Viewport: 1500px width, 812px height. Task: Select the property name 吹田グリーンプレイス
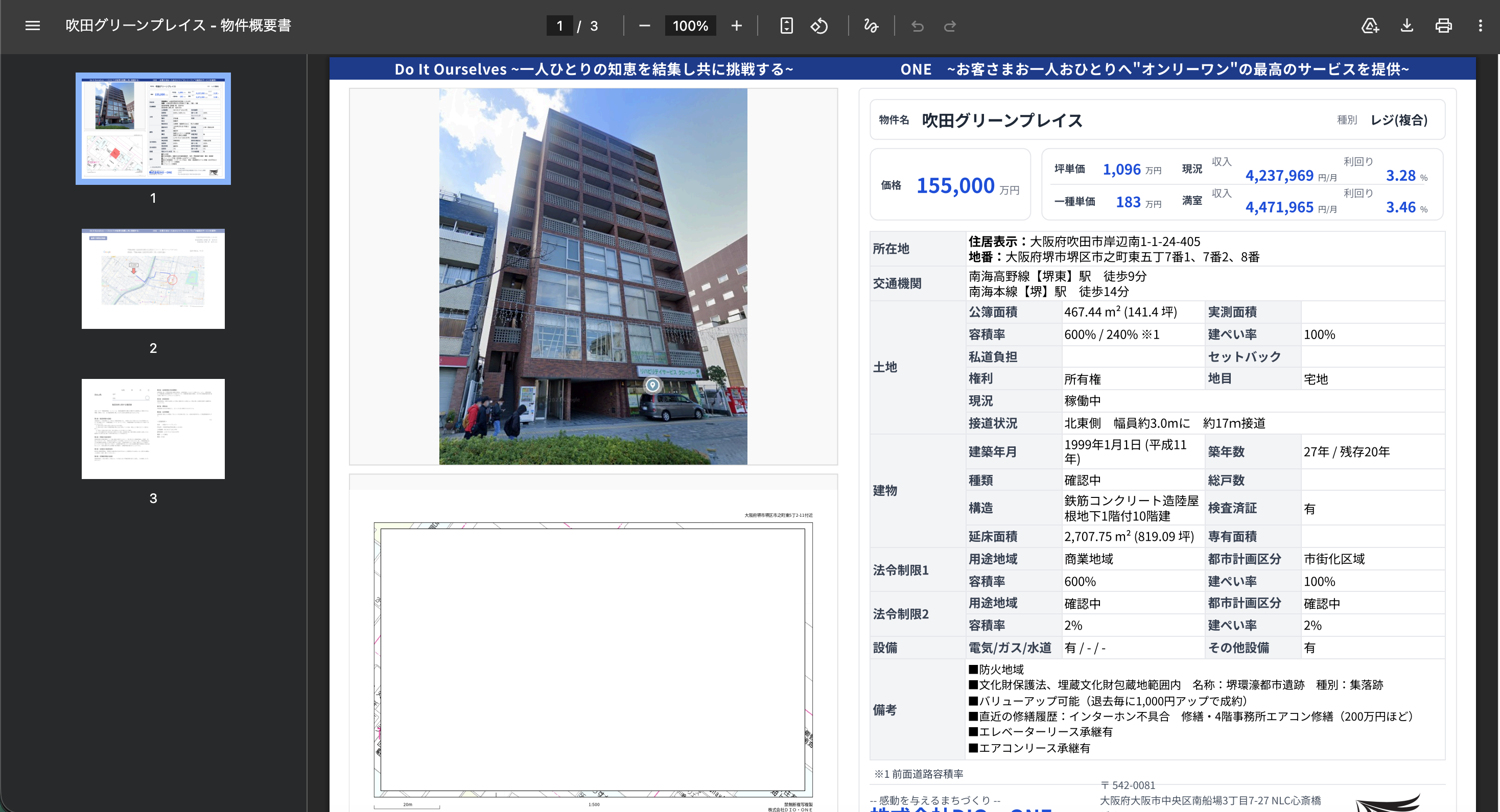click(1002, 121)
